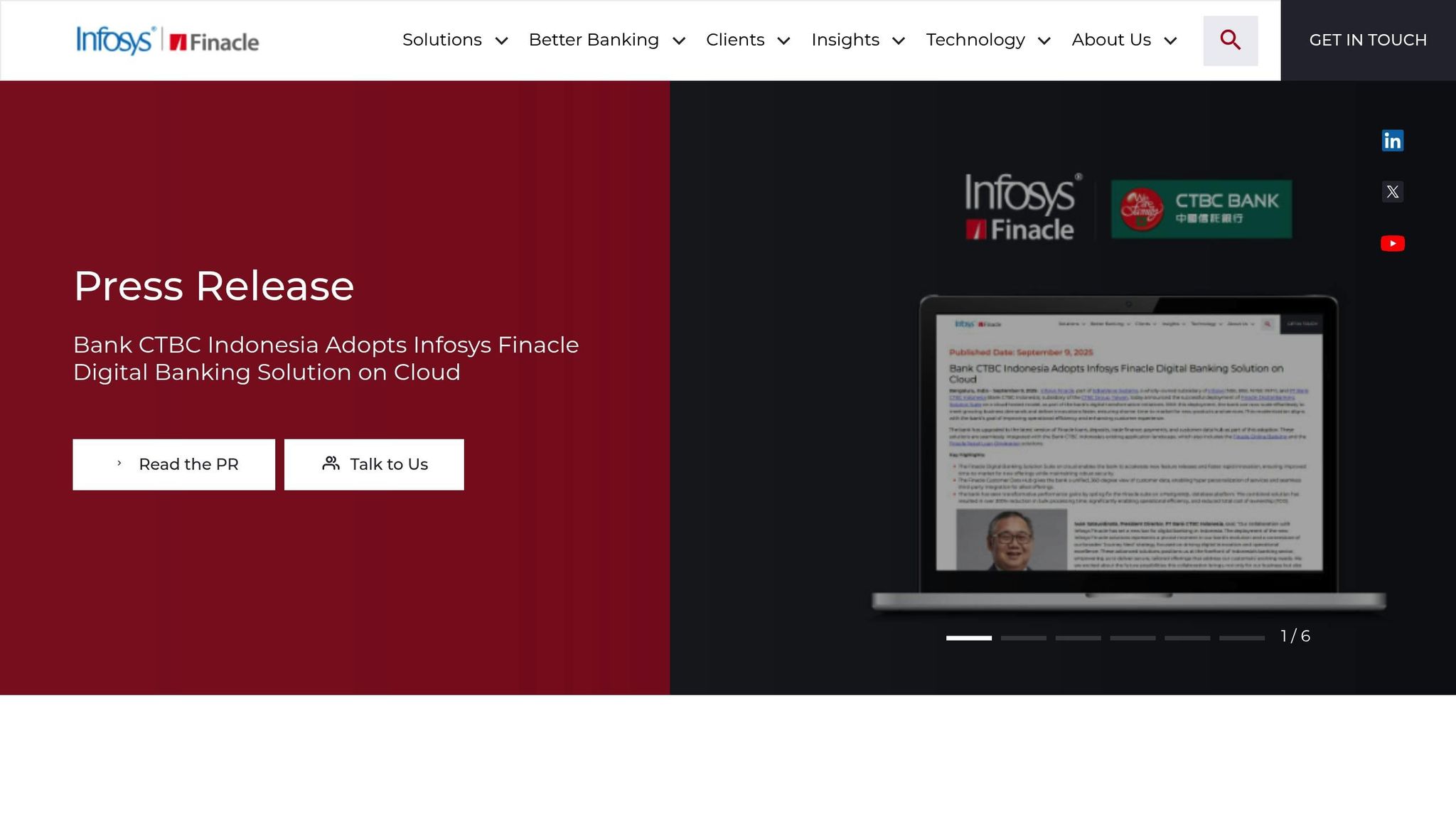Open the Insights menu
This screenshot has width=1456, height=819.
(845, 40)
